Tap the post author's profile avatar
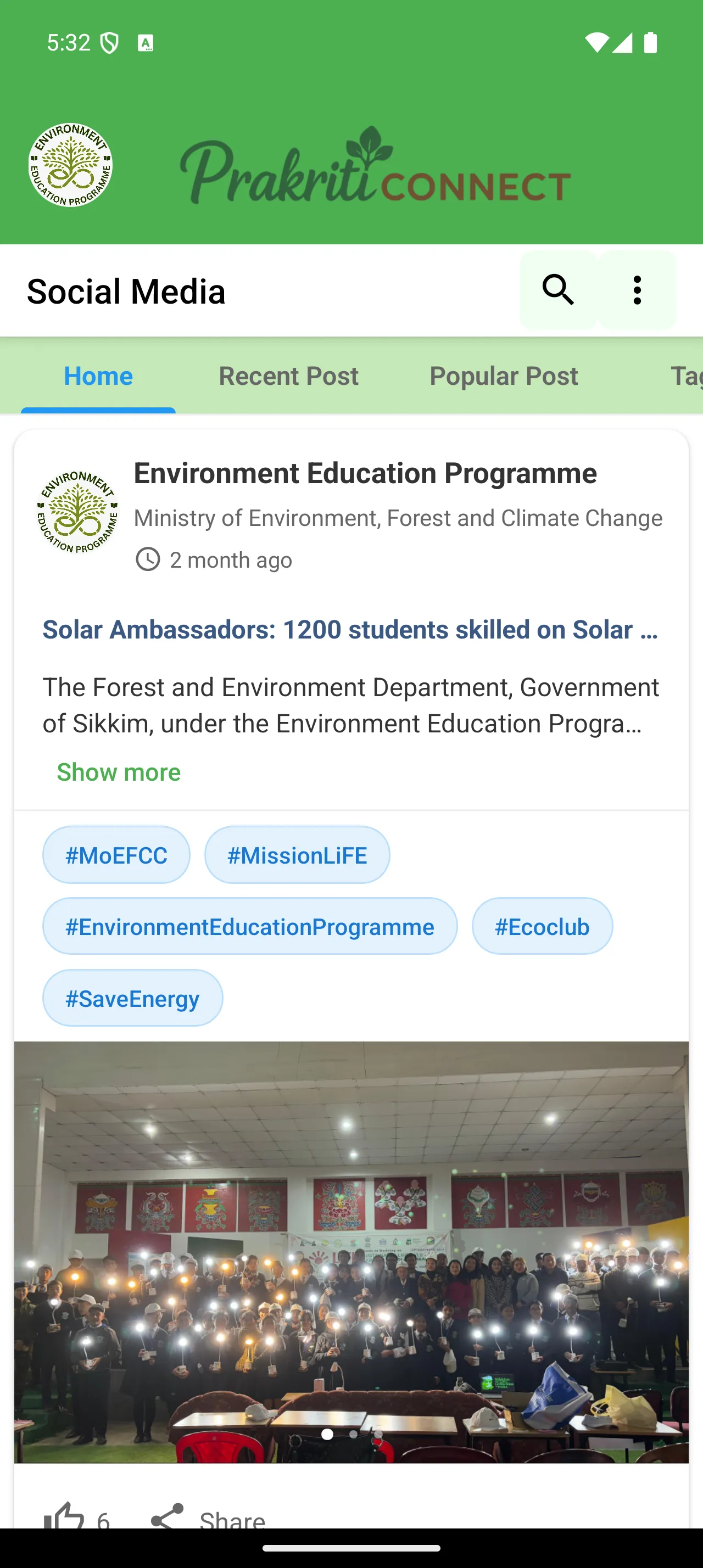 (x=78, y=512)
